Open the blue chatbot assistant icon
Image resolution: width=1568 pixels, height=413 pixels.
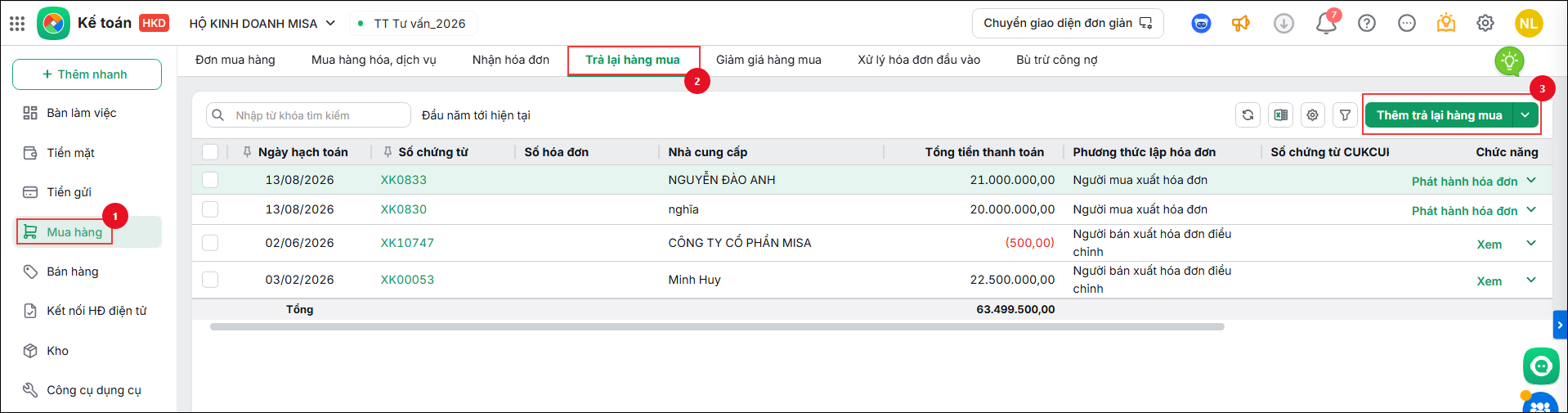(1201, 24)
